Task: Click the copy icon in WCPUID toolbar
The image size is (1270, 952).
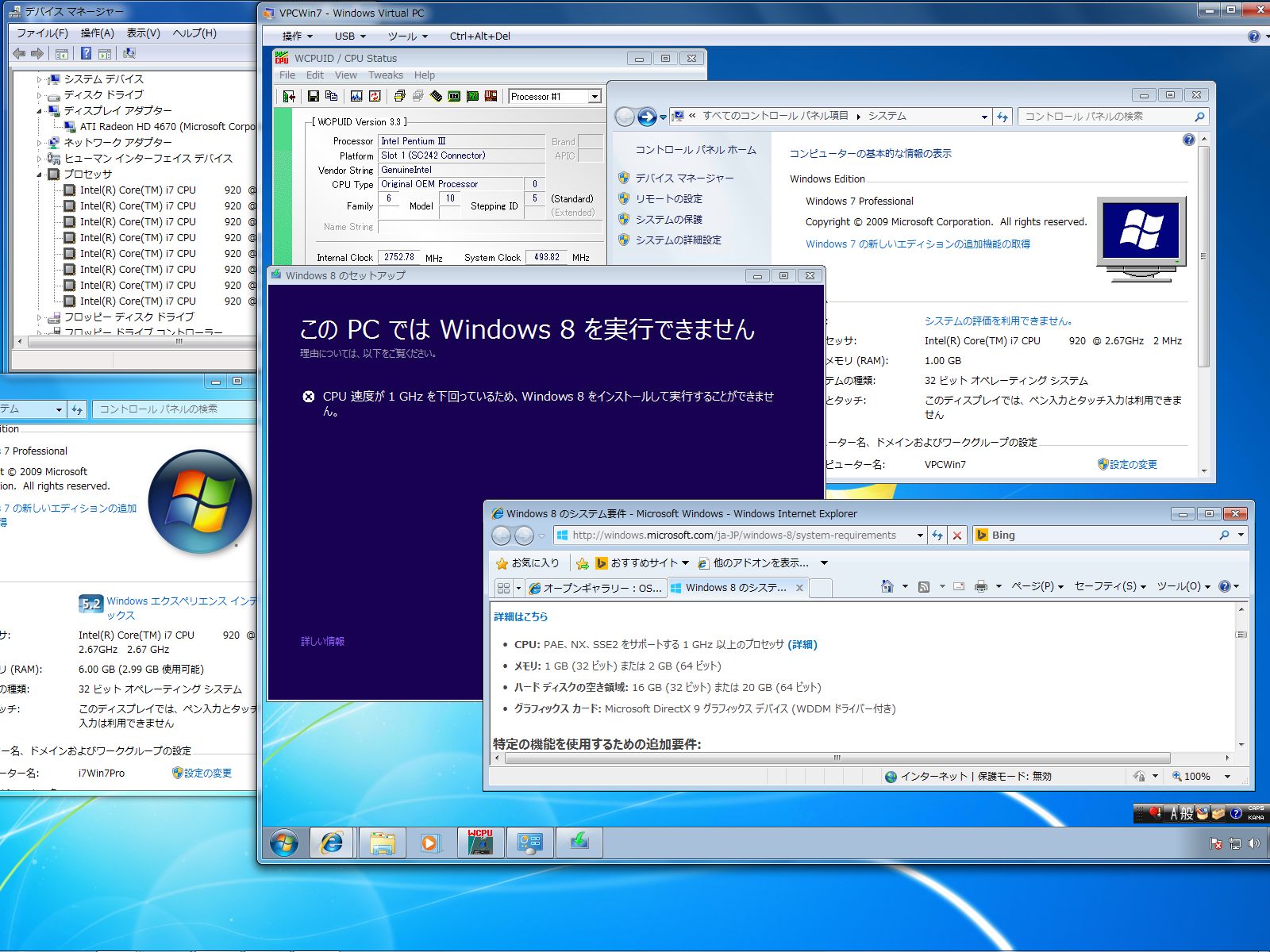Action: pyautogui.click(x=332, y=96)
